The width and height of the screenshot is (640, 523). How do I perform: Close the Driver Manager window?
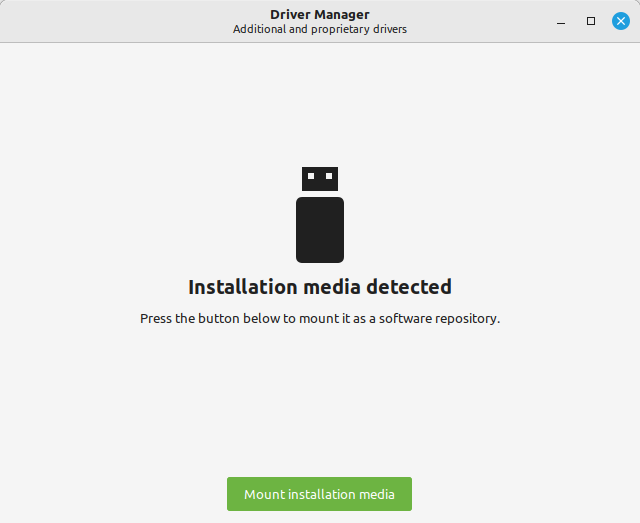pos(620,21)
